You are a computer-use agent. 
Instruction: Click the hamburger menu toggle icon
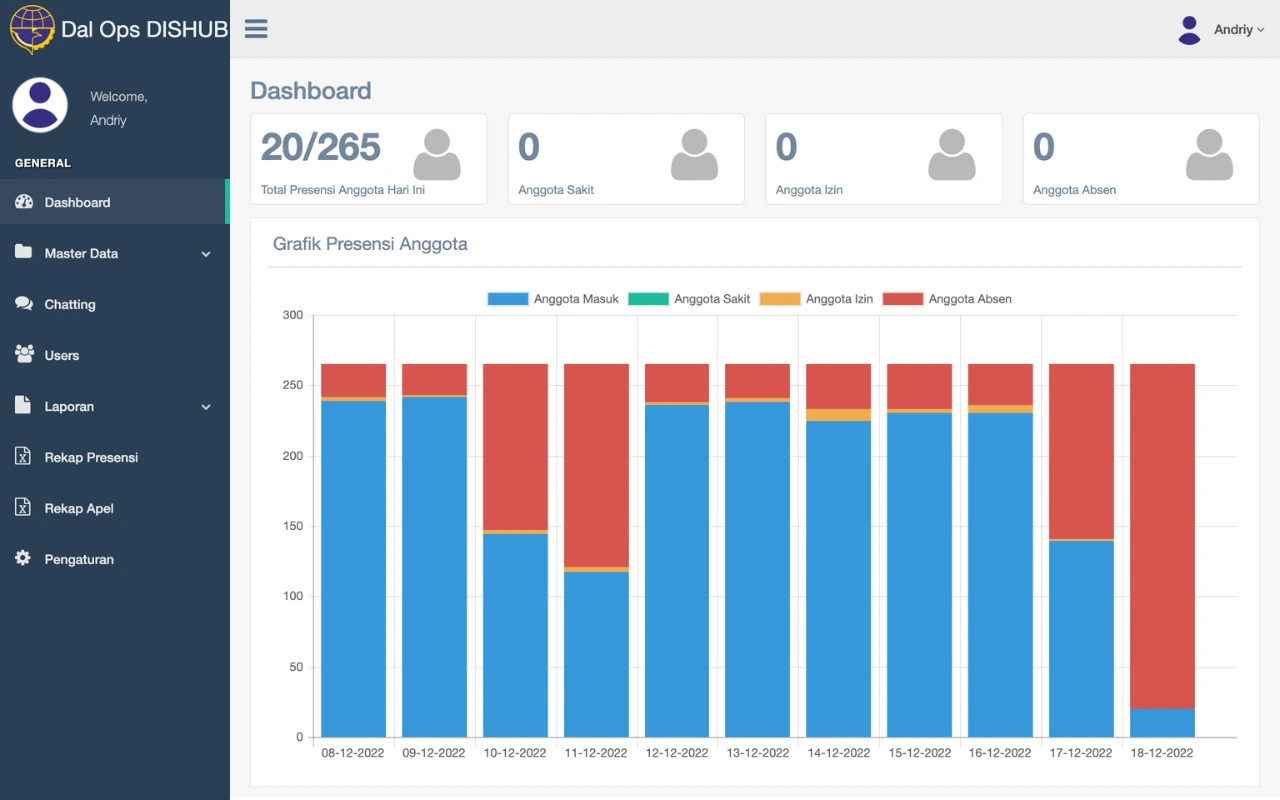256,29
